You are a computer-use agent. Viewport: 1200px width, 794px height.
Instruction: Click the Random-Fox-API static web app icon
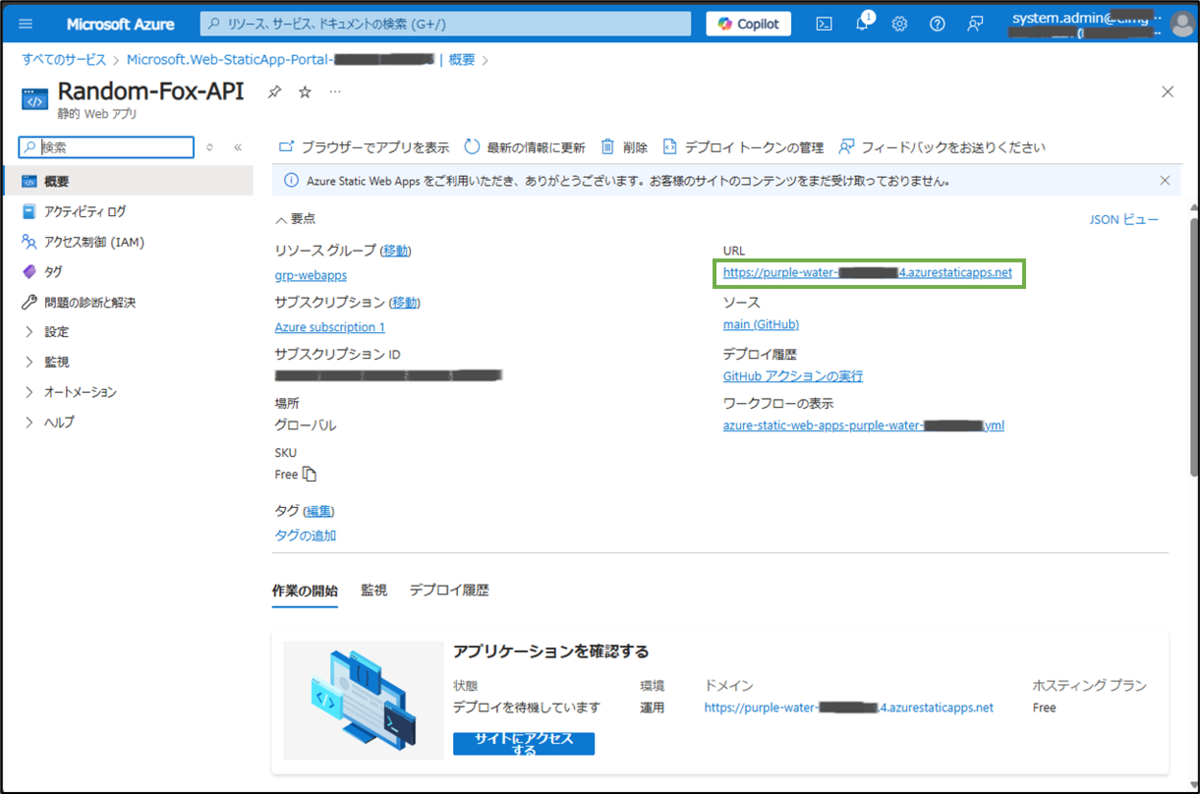point(34,99)
